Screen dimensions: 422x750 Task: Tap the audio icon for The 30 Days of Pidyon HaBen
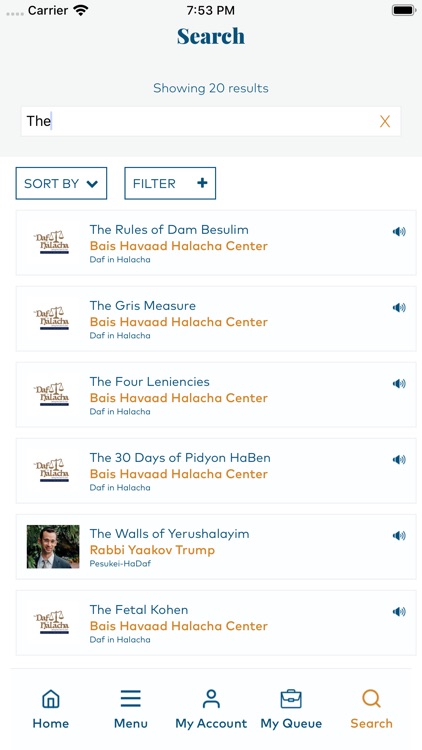399,460
